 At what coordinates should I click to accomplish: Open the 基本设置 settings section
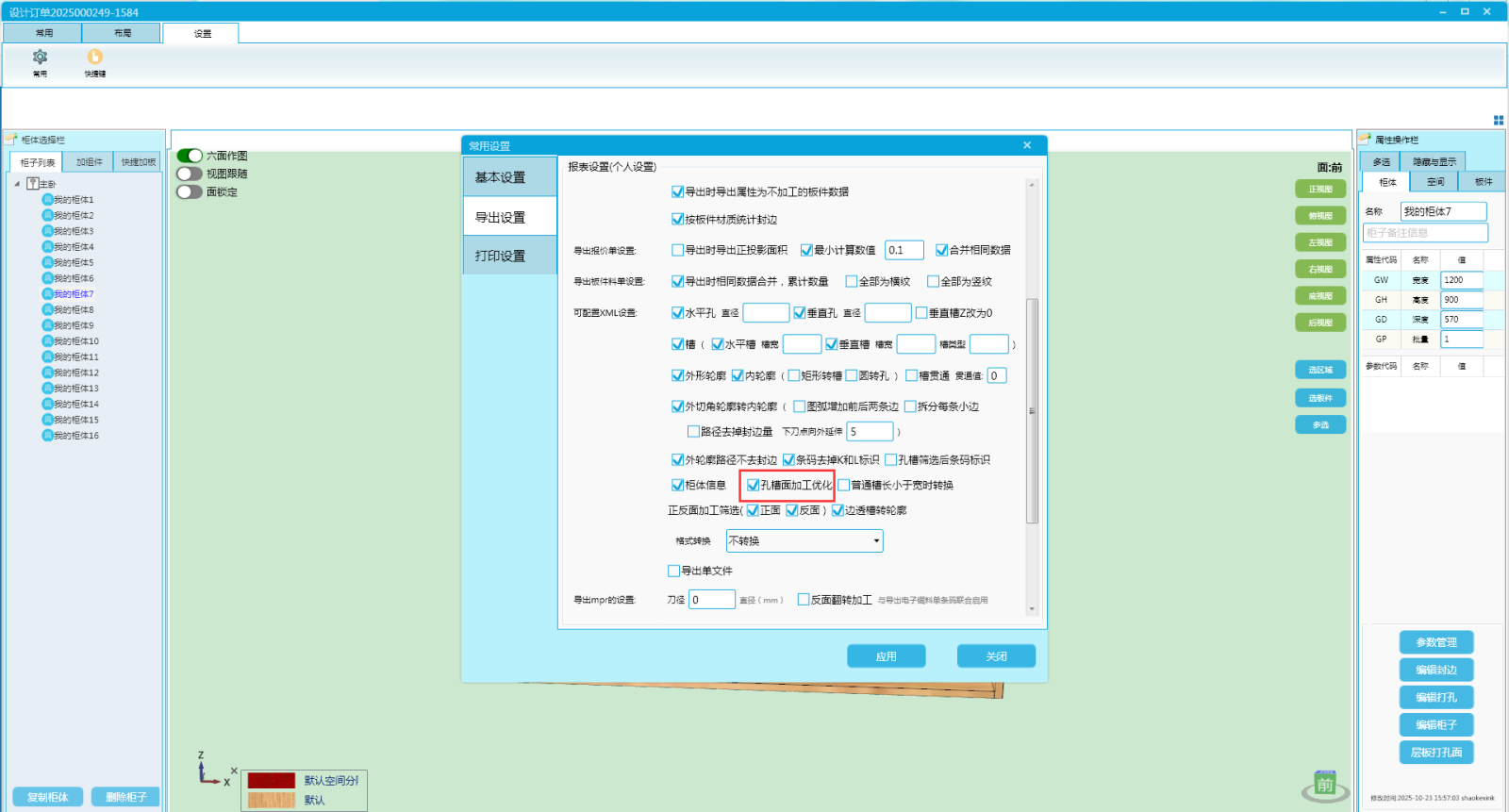(510, 177)
